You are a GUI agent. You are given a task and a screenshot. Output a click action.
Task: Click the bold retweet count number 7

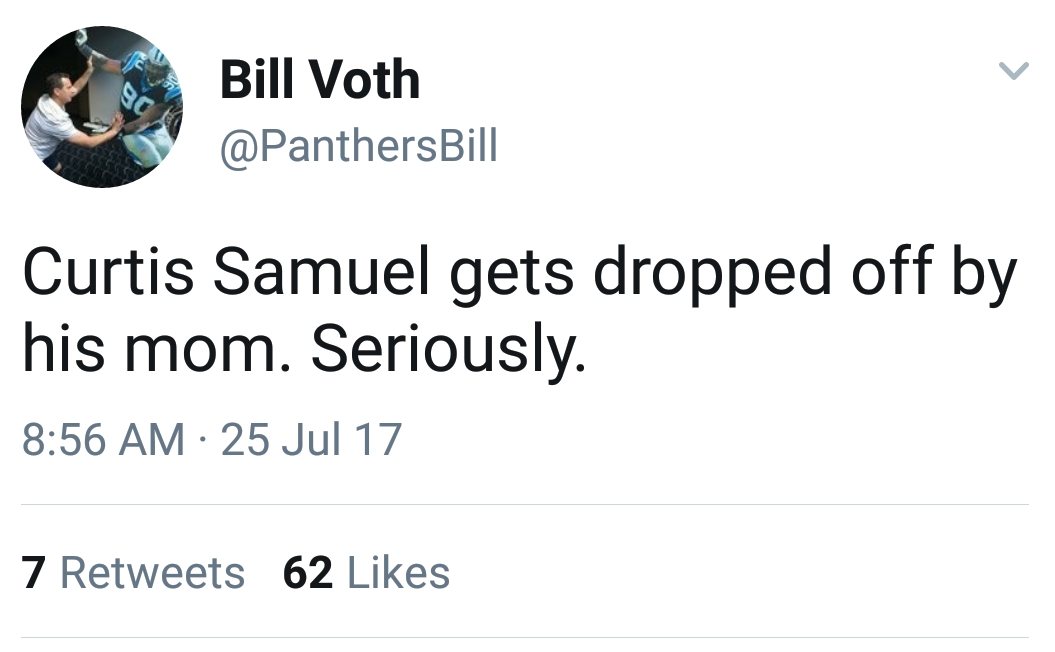click(x=34, y=573)
